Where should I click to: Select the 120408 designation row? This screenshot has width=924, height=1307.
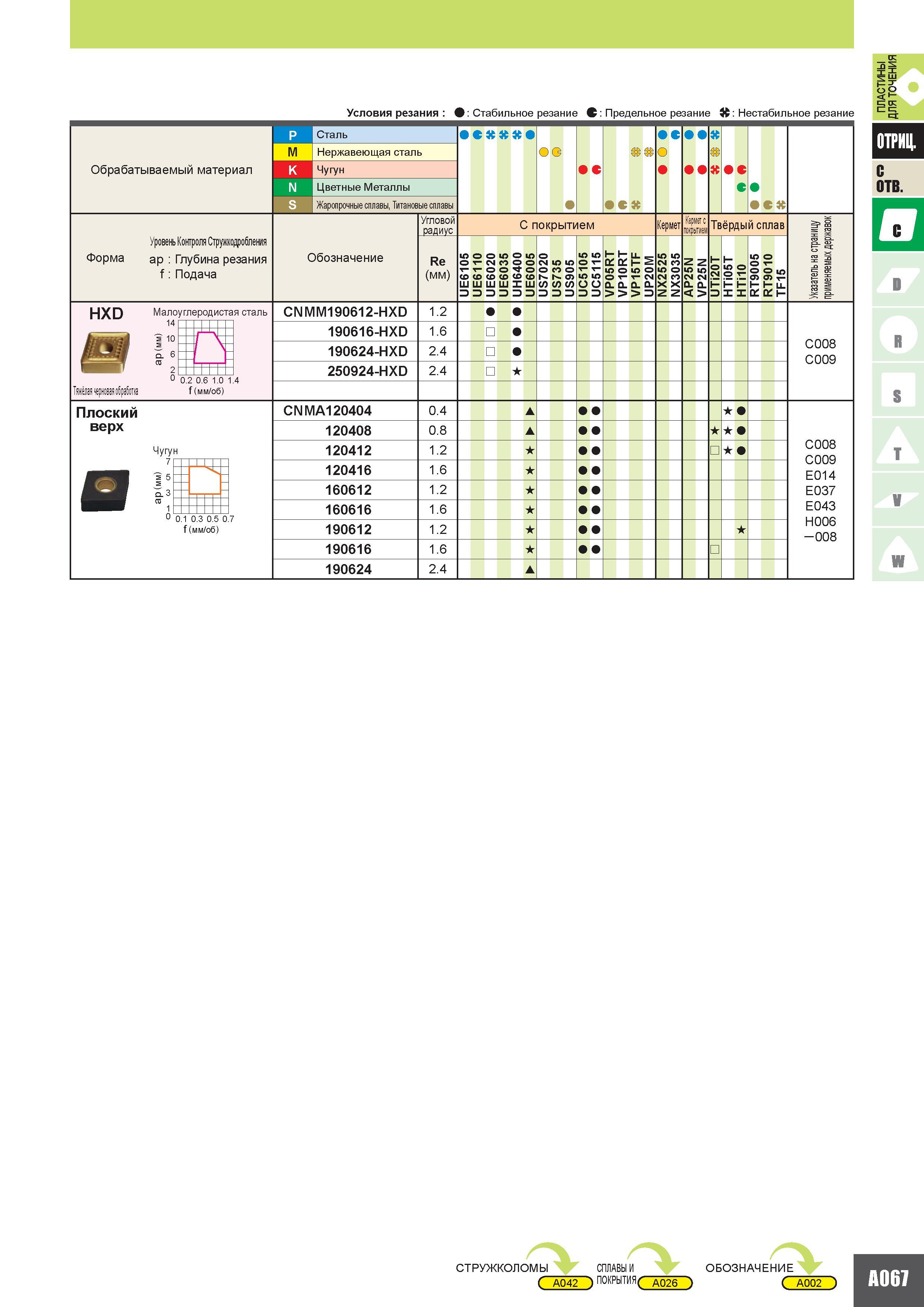(x=348, y=431)
